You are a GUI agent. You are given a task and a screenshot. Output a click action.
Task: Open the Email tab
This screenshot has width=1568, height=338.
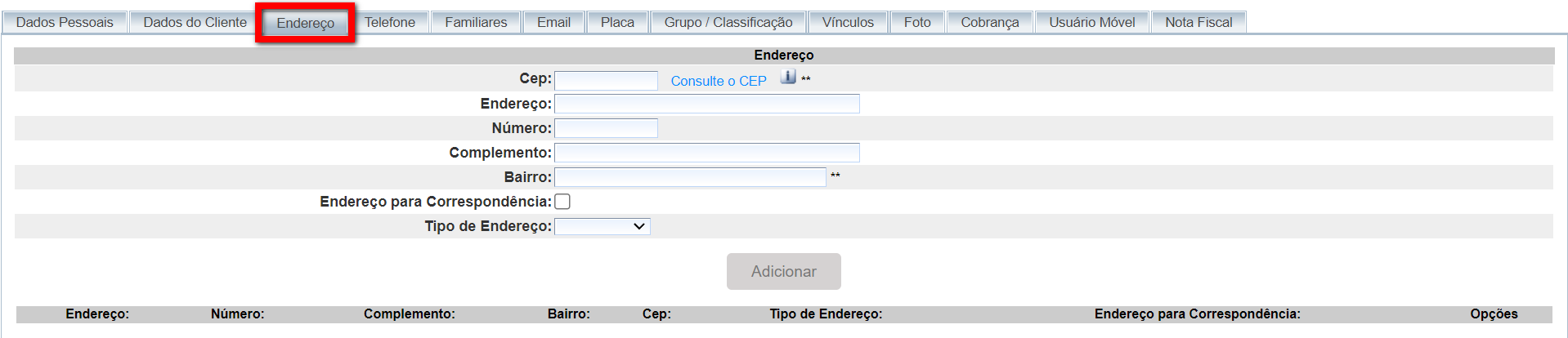point(553,22)
